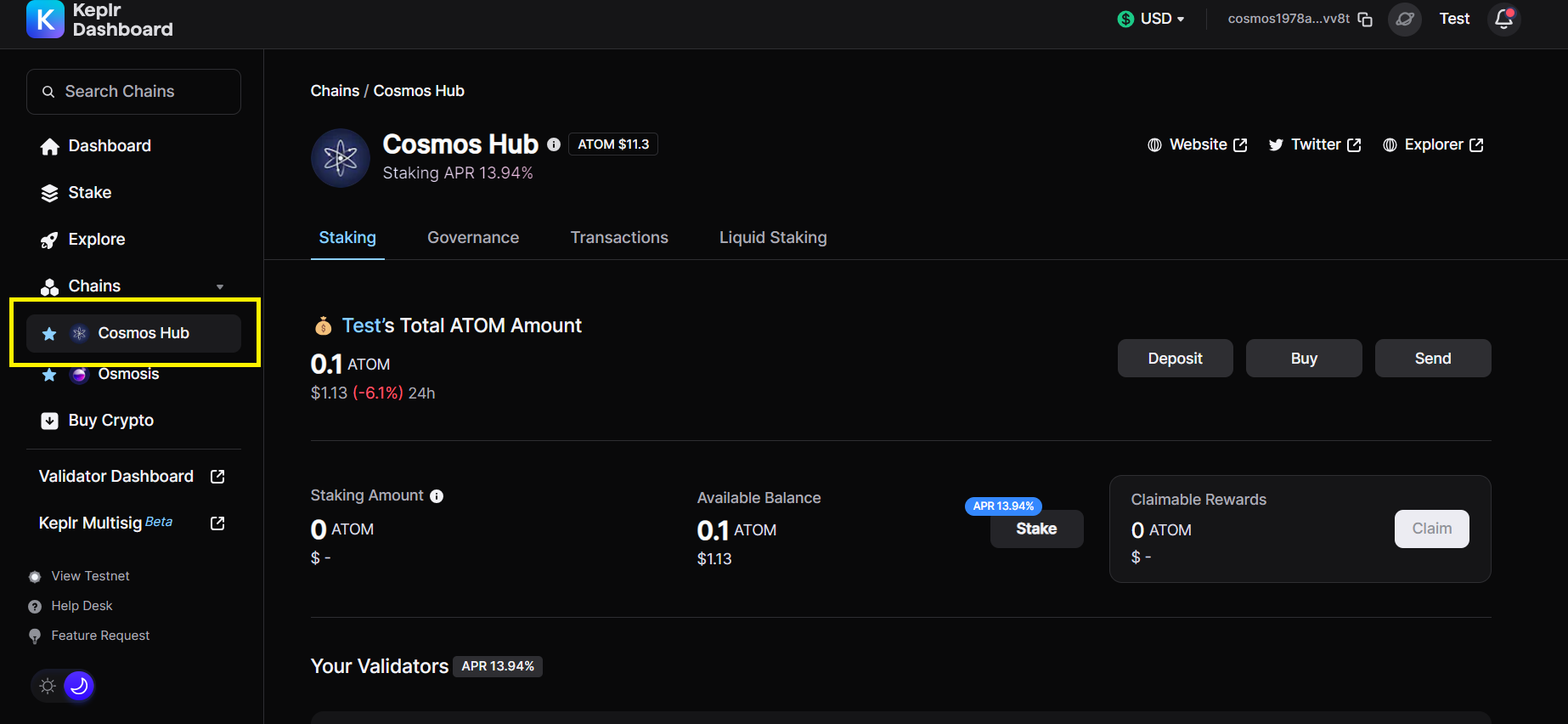The height and width of the screenshot is (724, 1568).
Task: Click the Buy button
Action: coord(1304,359)
